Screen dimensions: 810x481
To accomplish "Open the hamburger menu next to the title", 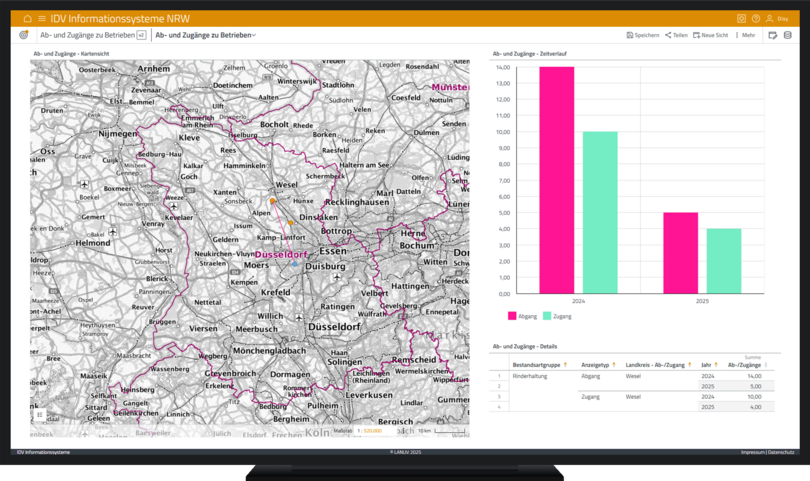I will pyautogui.click(x=41, y=19).
